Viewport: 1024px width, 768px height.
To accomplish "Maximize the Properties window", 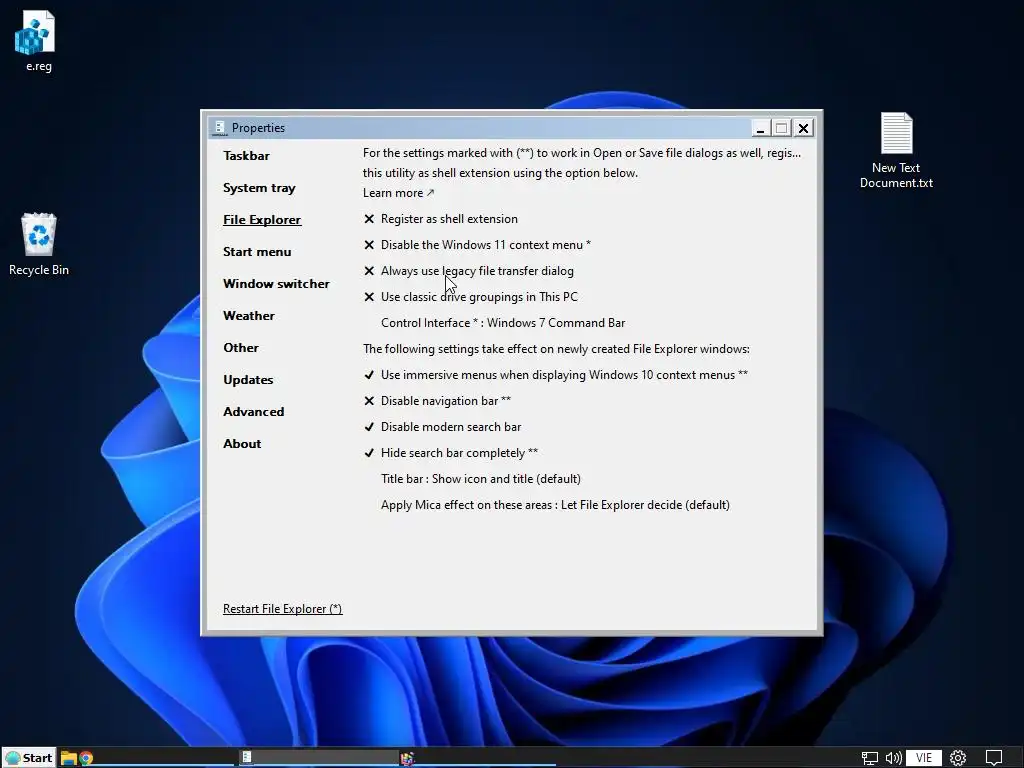I will pos(781,128).
